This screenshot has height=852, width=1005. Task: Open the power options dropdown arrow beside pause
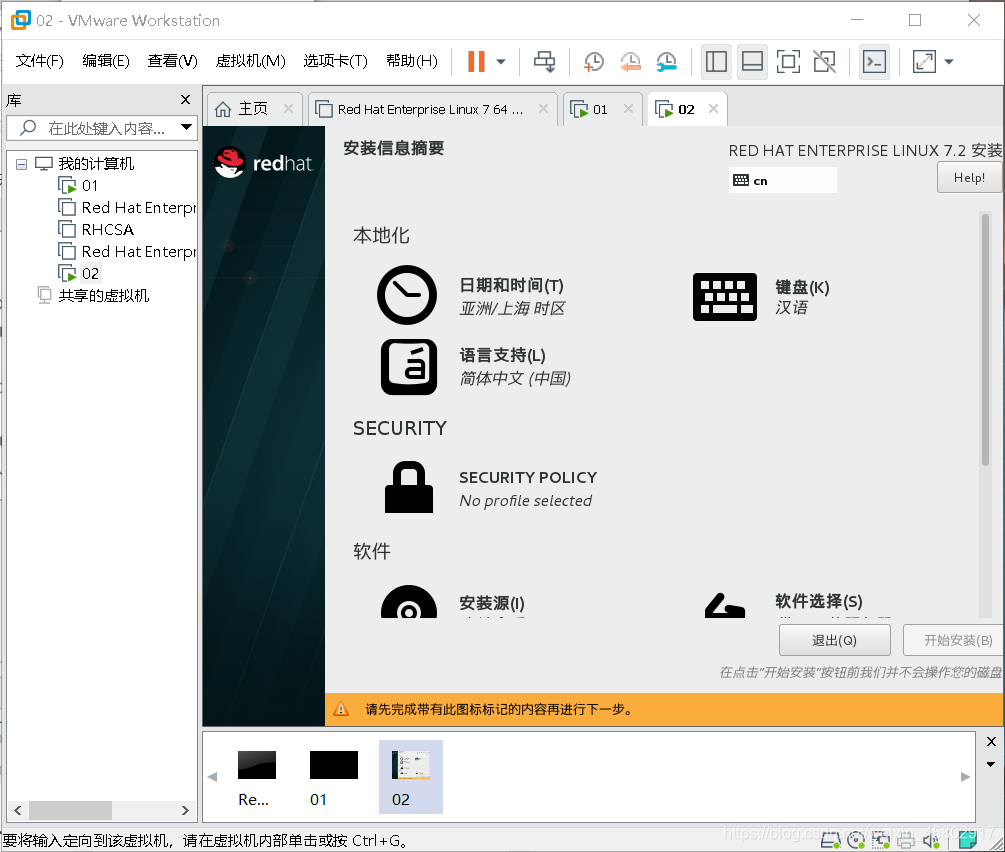(501, 62)
